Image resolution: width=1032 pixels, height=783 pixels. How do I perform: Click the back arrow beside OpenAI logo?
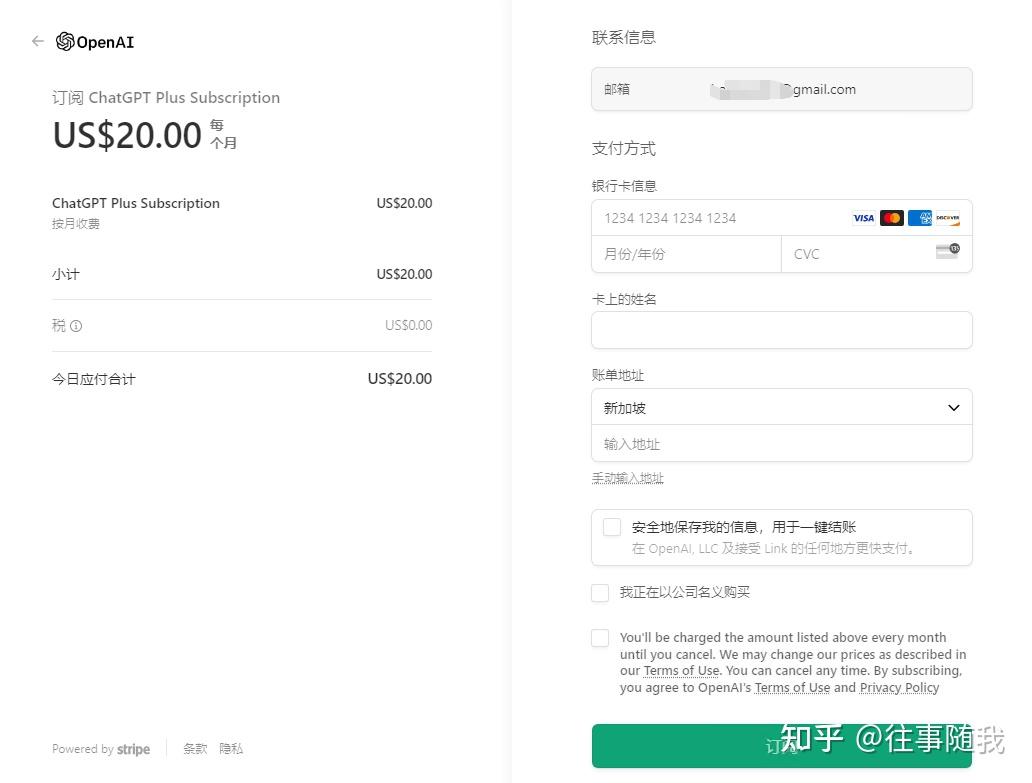(x=37, y=41)
